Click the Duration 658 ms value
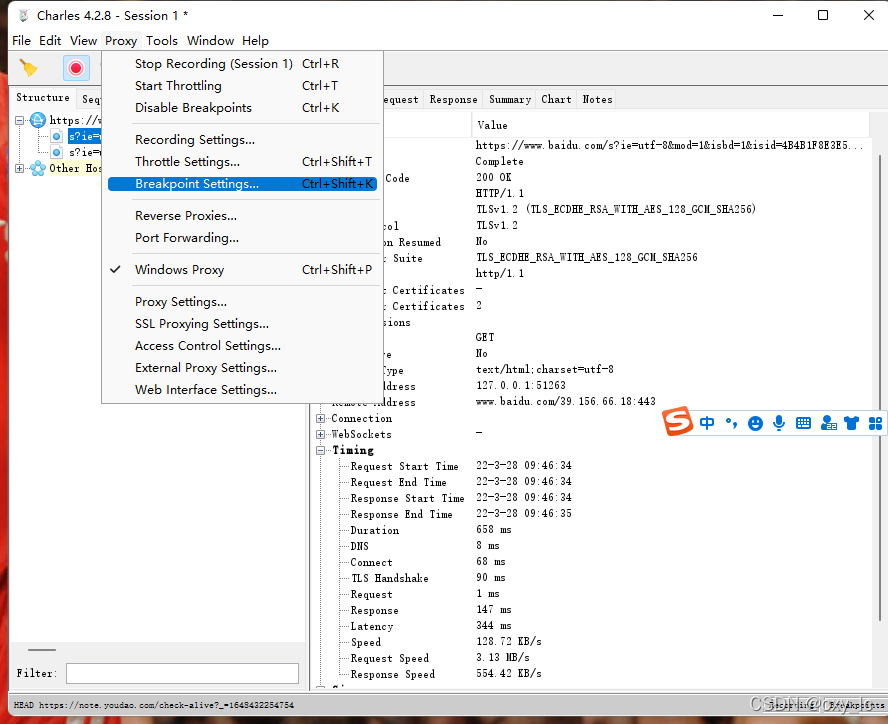Viewport: 888px width, 724px height. click(493, 530)
